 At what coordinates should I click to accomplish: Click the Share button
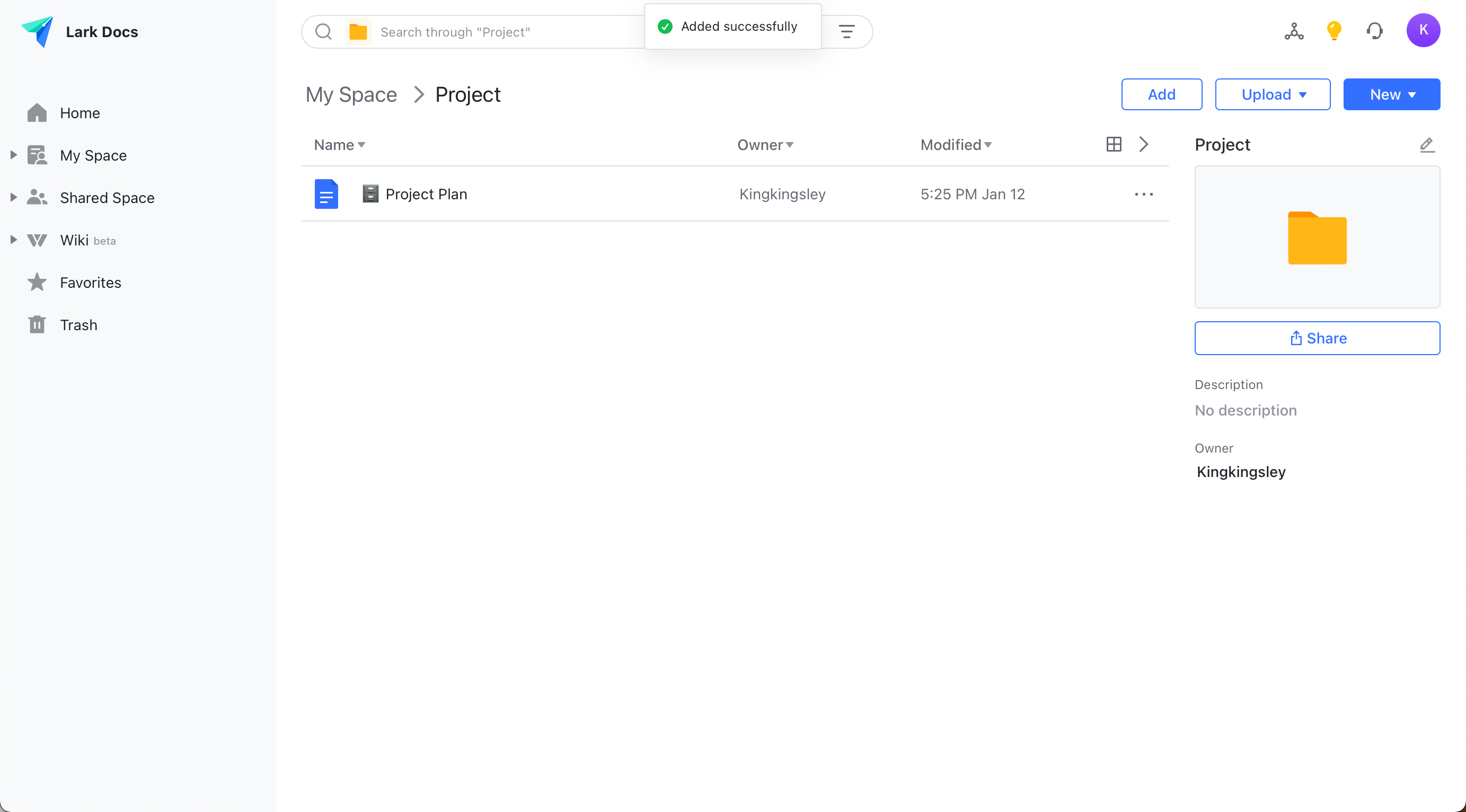pos(1317,338)
